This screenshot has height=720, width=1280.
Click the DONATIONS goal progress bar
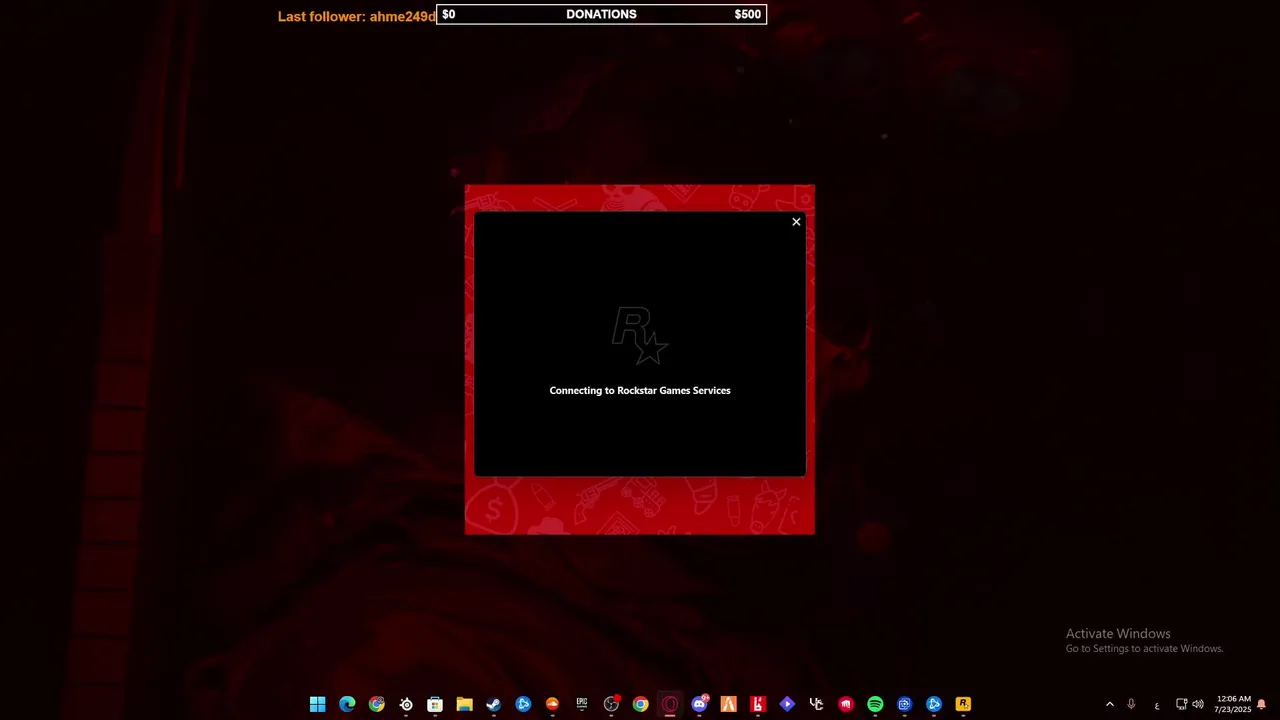coord(601,14)
